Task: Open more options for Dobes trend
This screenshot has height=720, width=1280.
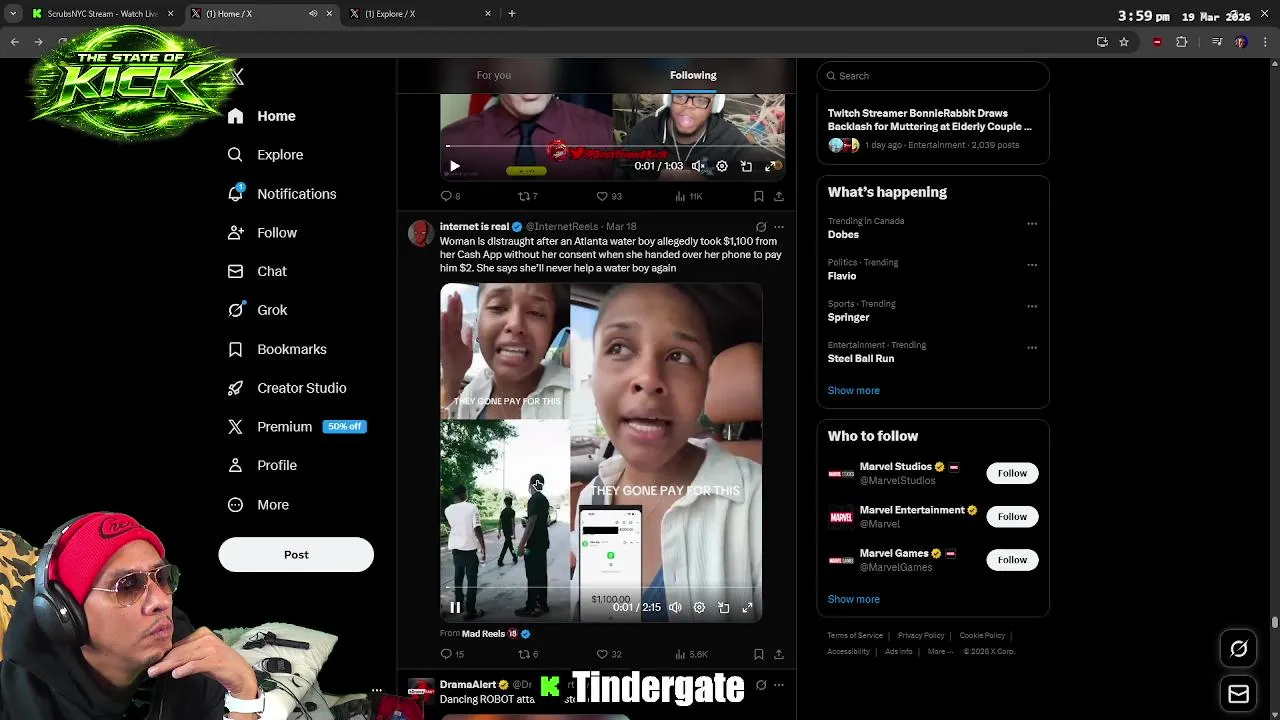Action: pyautogui.click(x=1032, y=224)
